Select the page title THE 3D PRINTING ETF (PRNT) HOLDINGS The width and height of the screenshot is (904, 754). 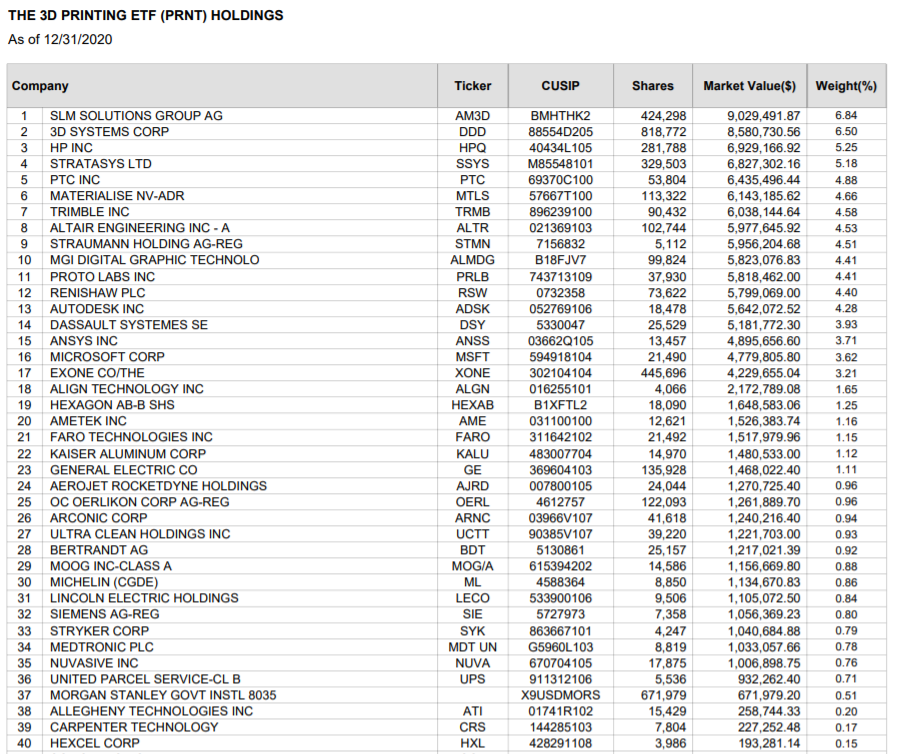(146, 16)
